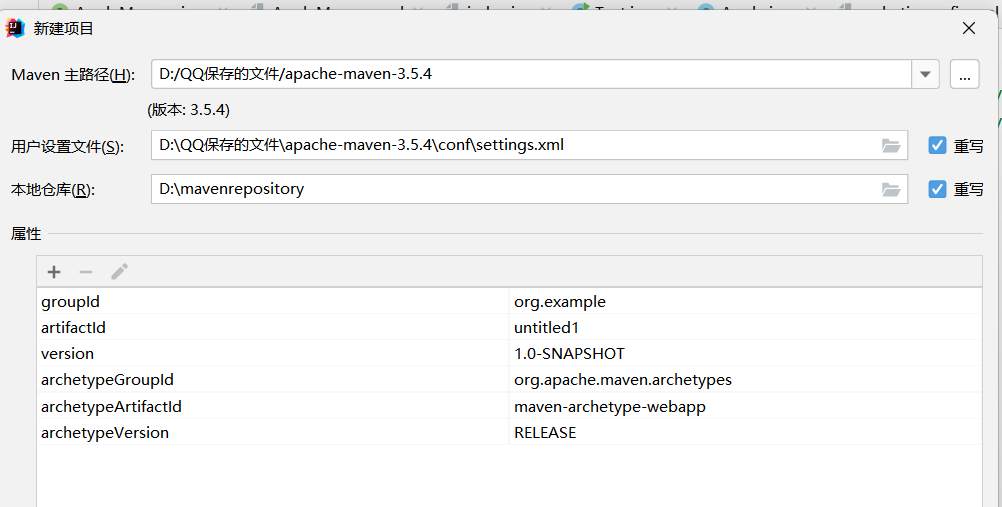The width and height of the screenshot is (1002, 507).
Task: Click the 本地仓库(R) label
Action: pyautogui.click(x=52, y=190)
